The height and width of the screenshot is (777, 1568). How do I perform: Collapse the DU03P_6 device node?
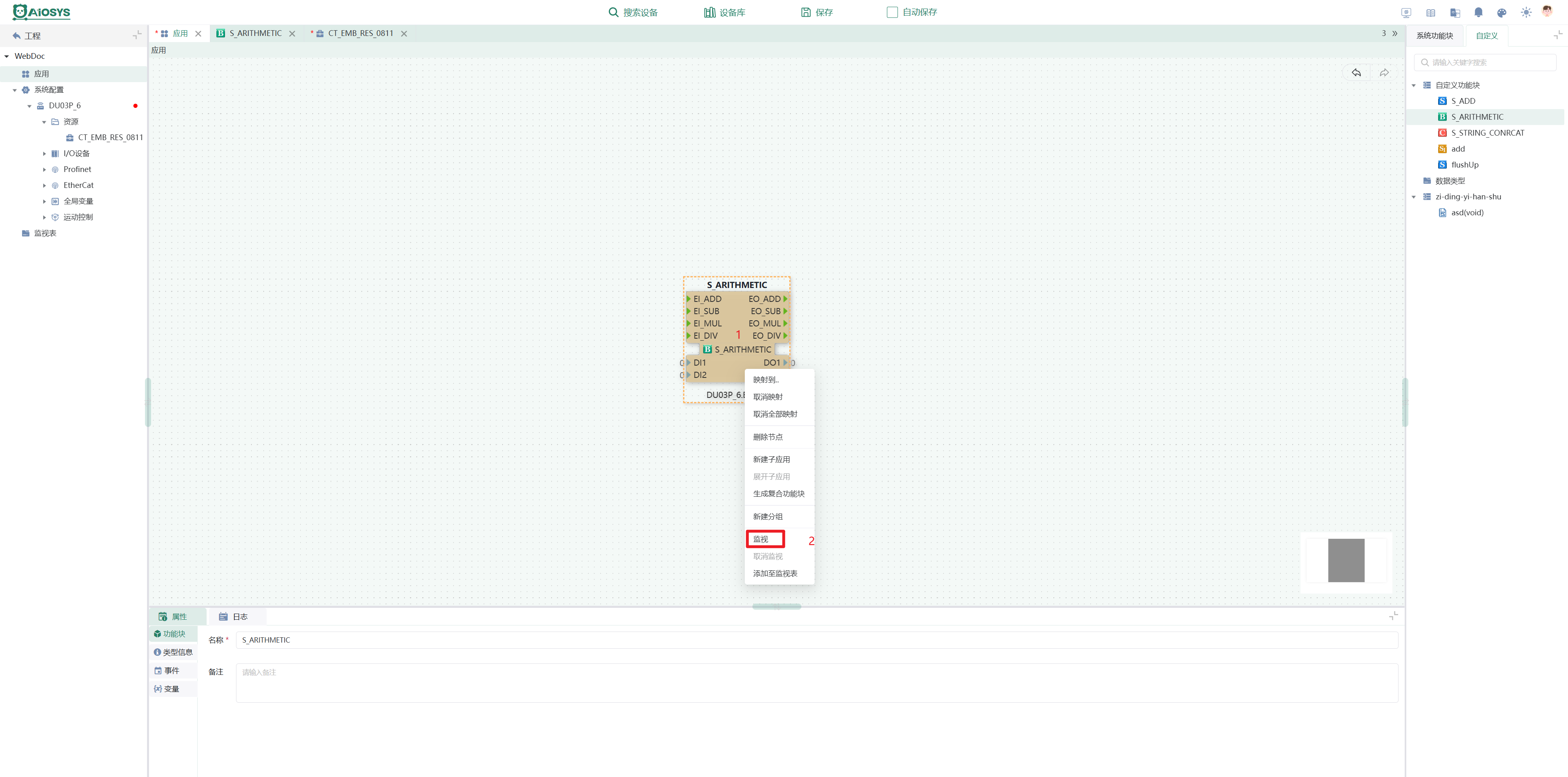click(x=29, y=106)
